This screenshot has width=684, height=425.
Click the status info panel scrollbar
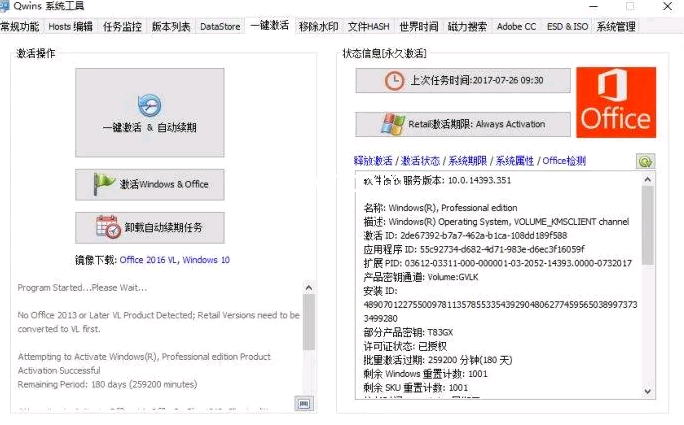point(648,230)
